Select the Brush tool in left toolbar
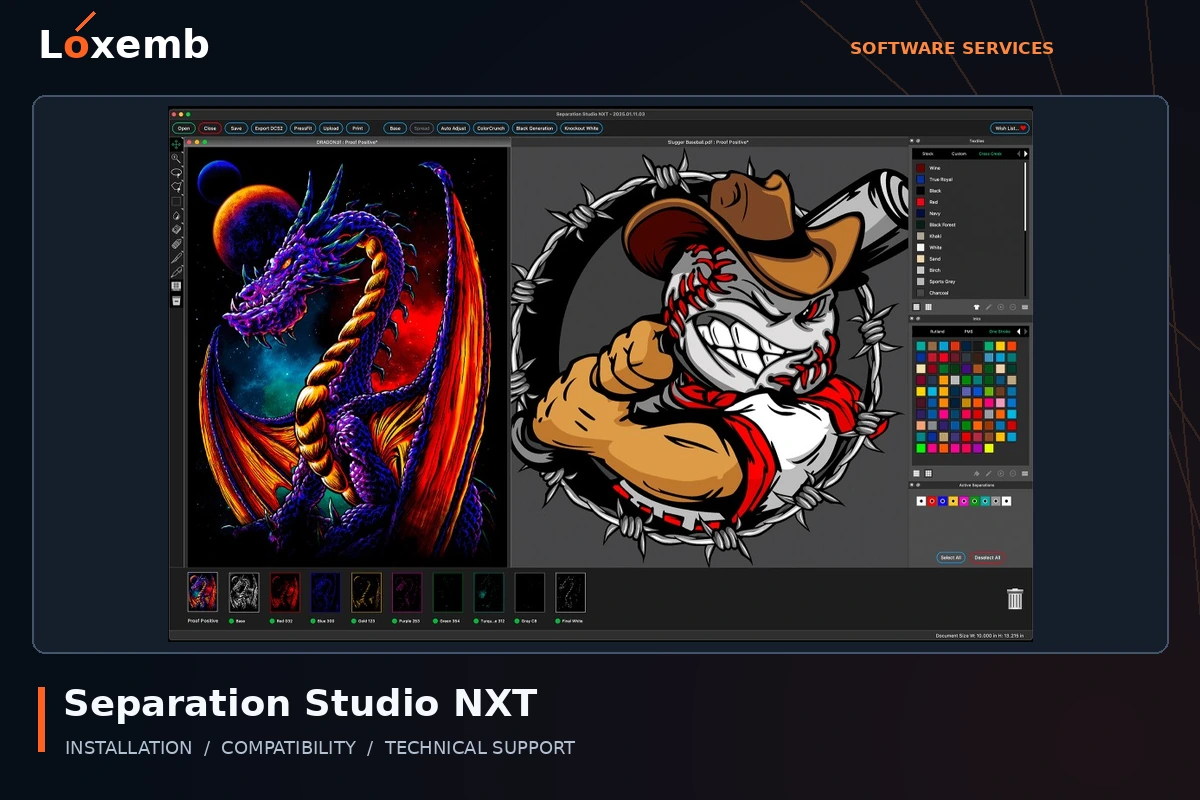 tap(177, 258)
